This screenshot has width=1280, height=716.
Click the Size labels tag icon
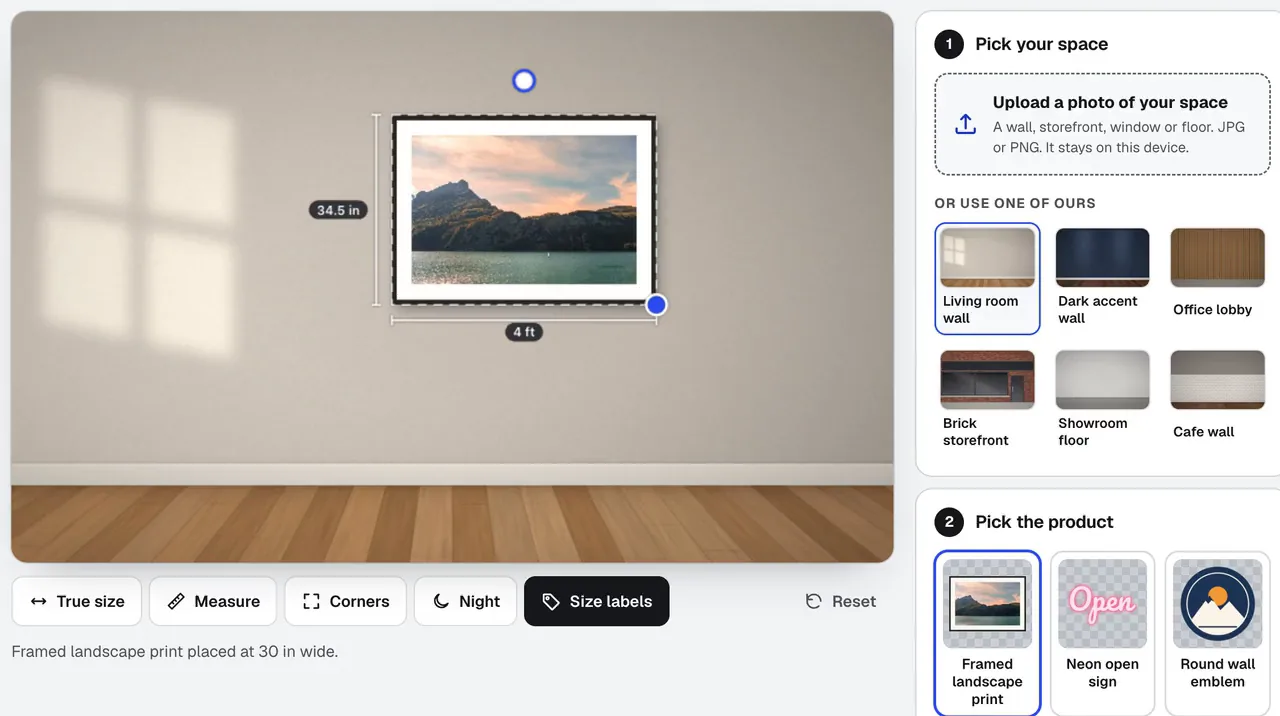coord(551,601)
